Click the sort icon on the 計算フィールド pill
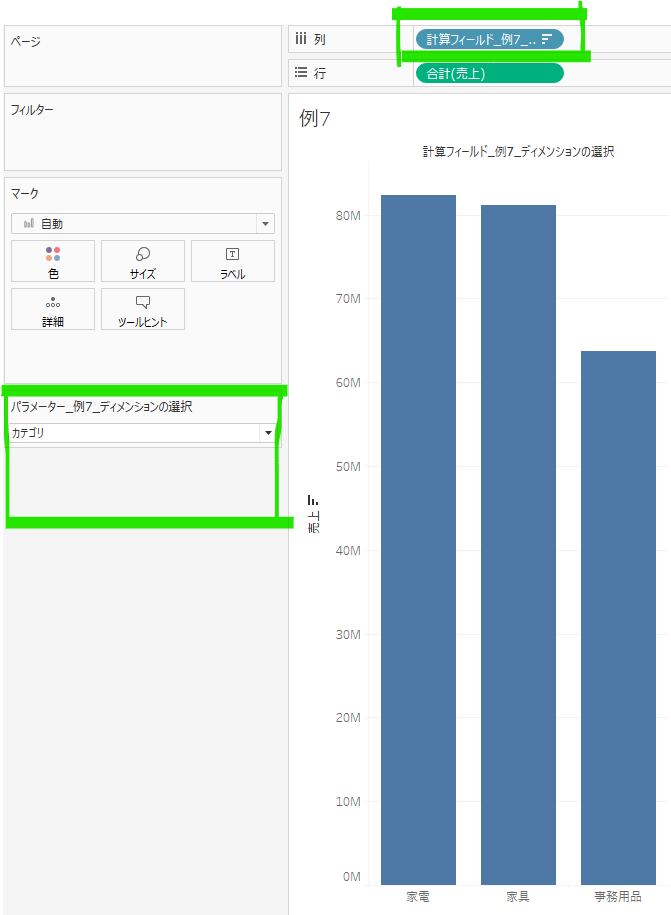This screenshot has width=671, height=915. pyautogui.click(x=547, y=39)
